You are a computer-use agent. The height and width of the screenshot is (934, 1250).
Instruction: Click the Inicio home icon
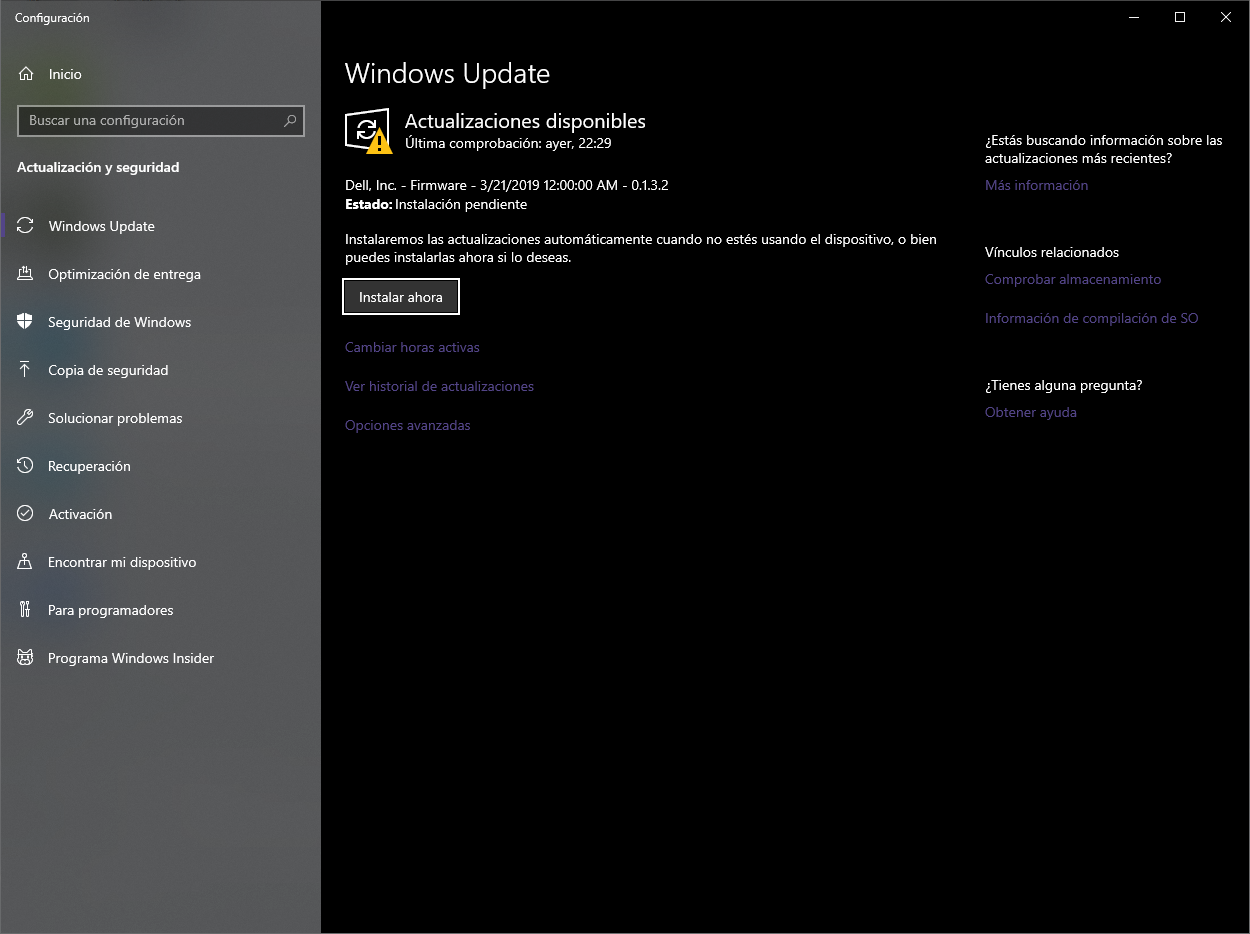point(26,74)
